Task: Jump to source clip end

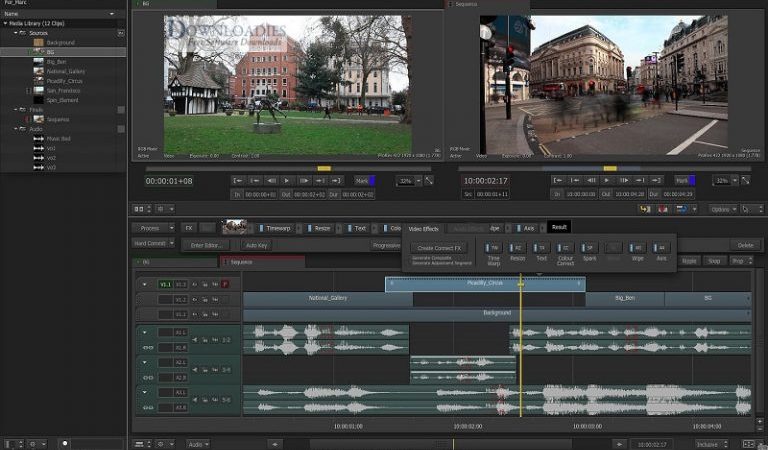Action: coord(336,181)
